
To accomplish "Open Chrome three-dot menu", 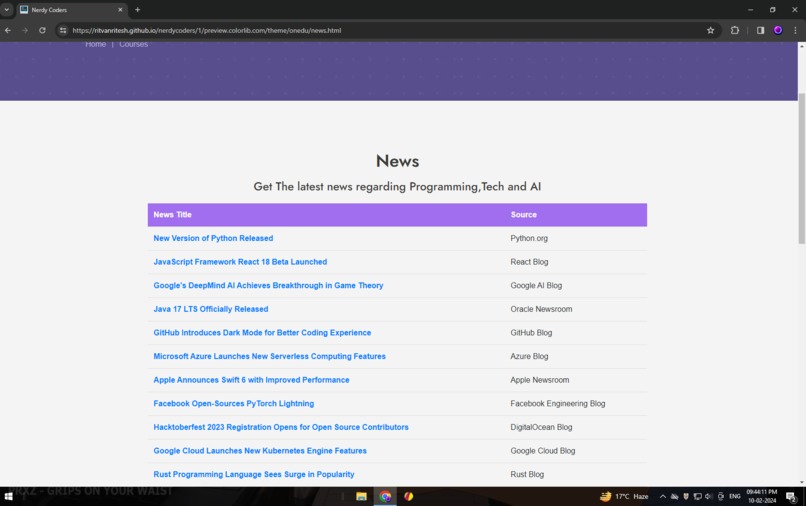I will (795, 30).
